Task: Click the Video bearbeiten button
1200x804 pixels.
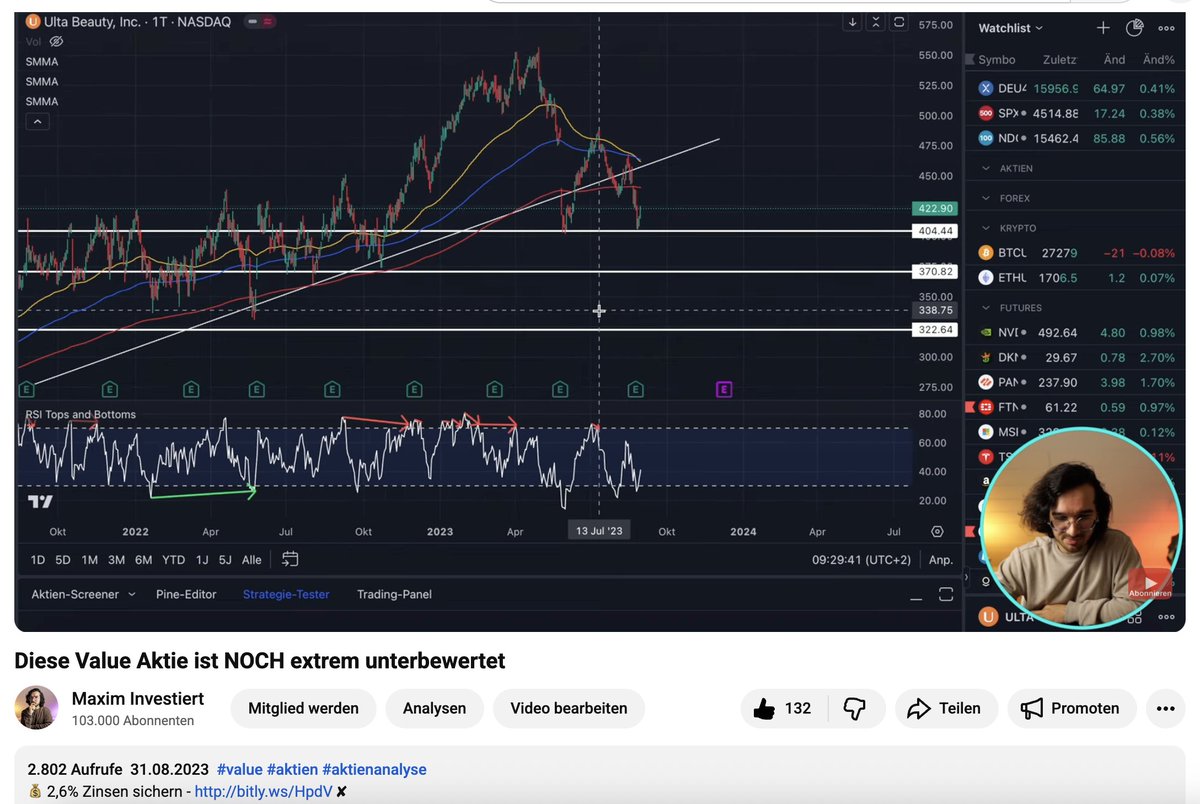Action: [569, 708]
